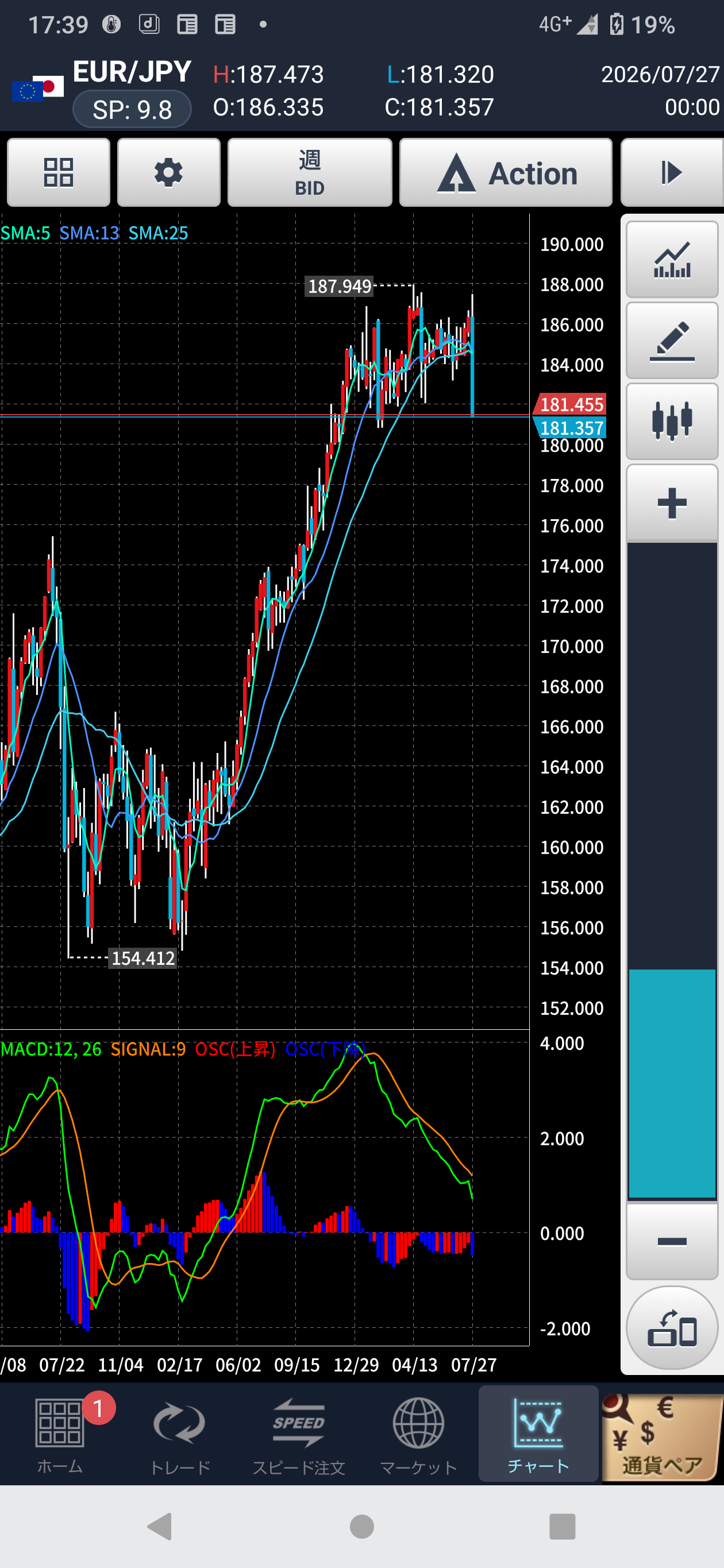Go to the ホーム tab
Viewport: 724px width, 1568px height.
point(60,1434)
